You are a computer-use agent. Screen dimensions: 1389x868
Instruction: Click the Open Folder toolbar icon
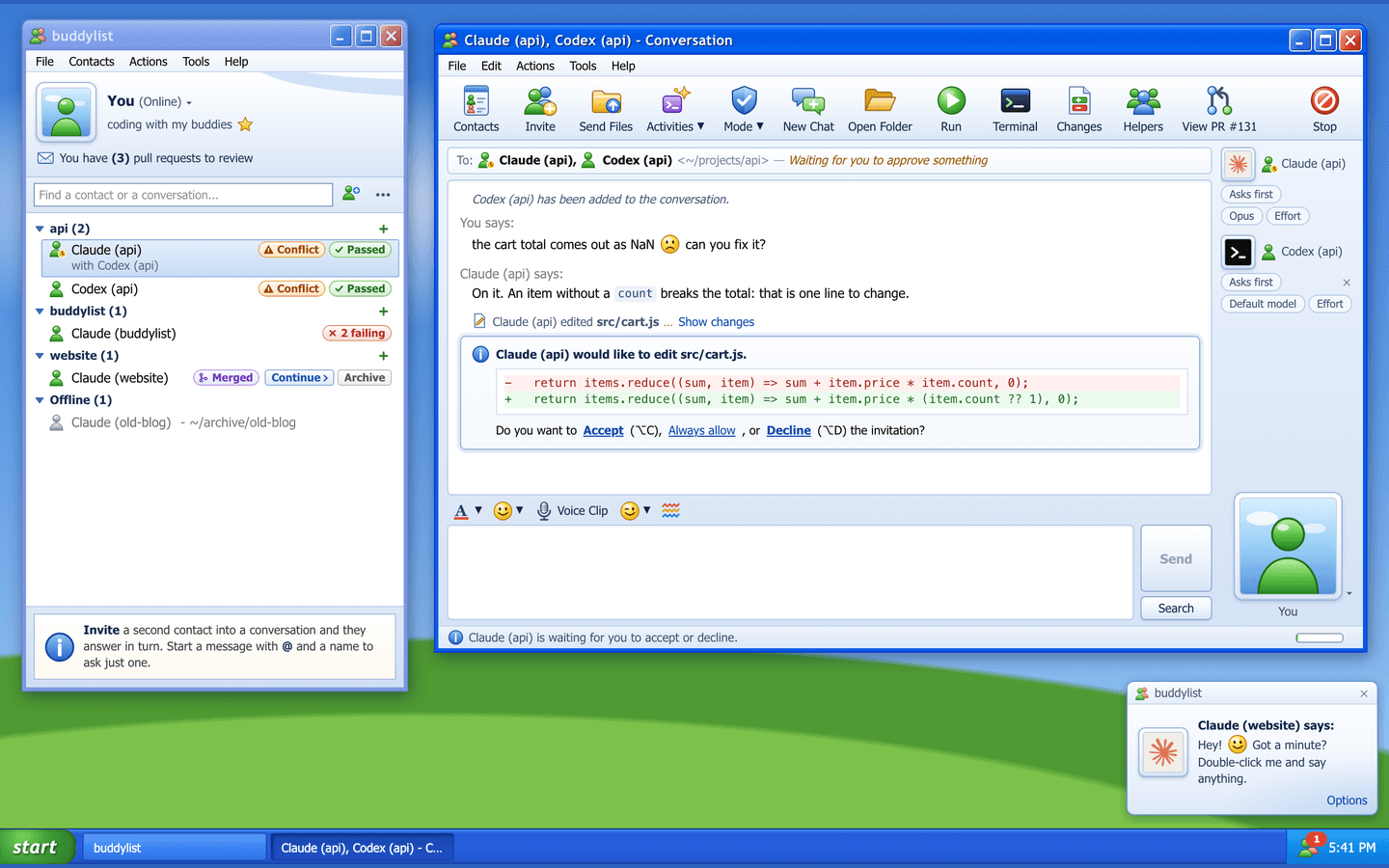(x=880, y=101)
